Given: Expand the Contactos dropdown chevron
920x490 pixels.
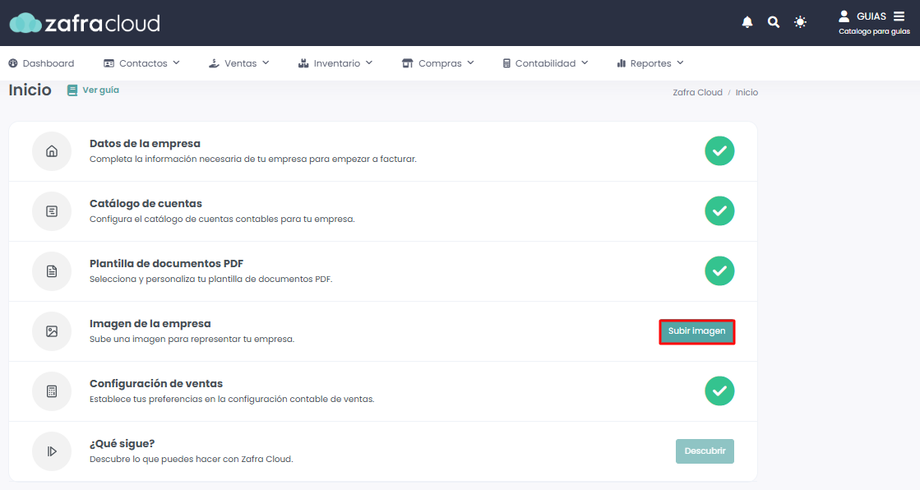Looking at the screenshot, I should coord(176,63).
